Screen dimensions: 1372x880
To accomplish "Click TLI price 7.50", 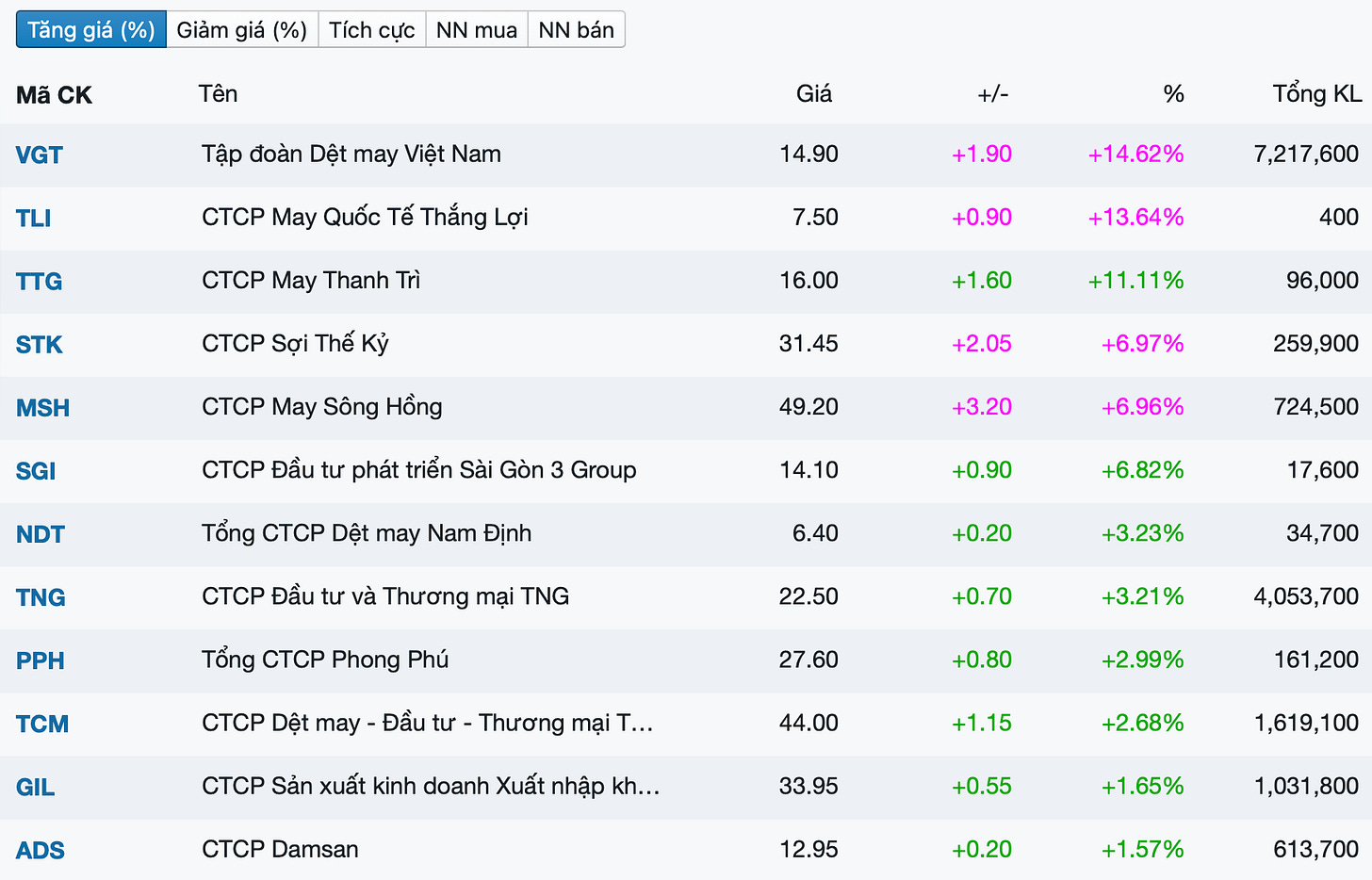I will 815,217.
